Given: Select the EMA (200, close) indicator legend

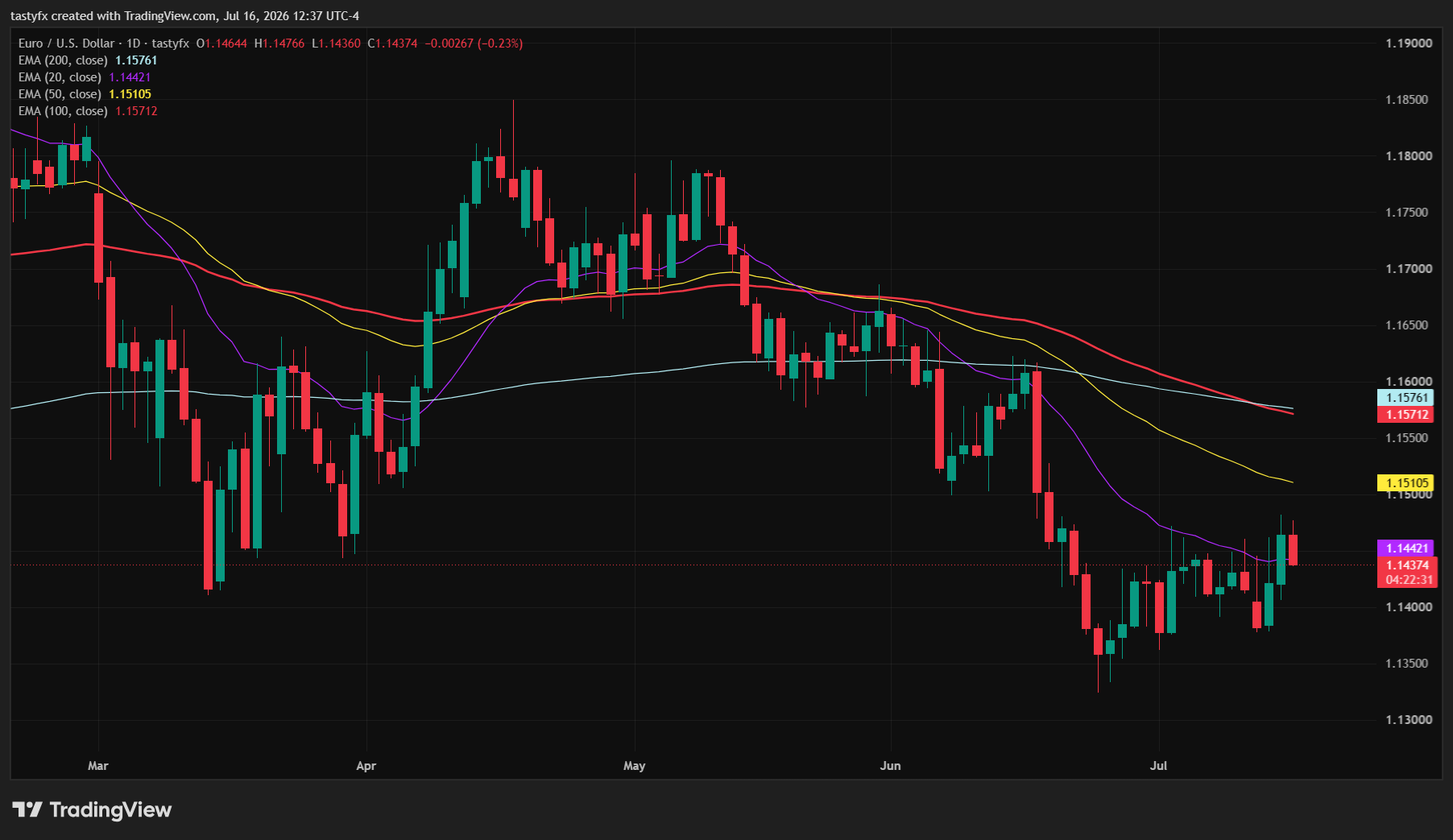Looking at the screenshot, I should (88, 60).
